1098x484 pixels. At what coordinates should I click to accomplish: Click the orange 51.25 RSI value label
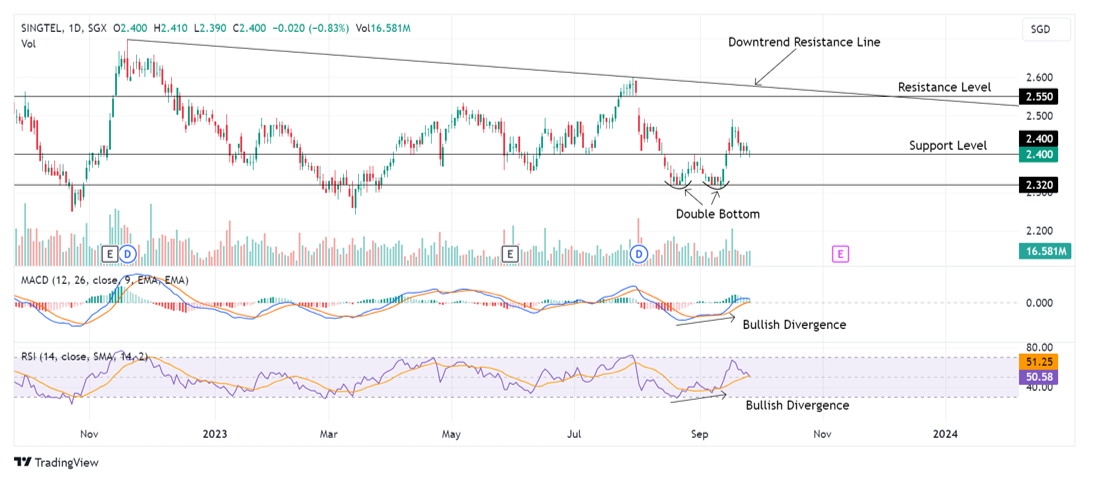point(1038,363)
